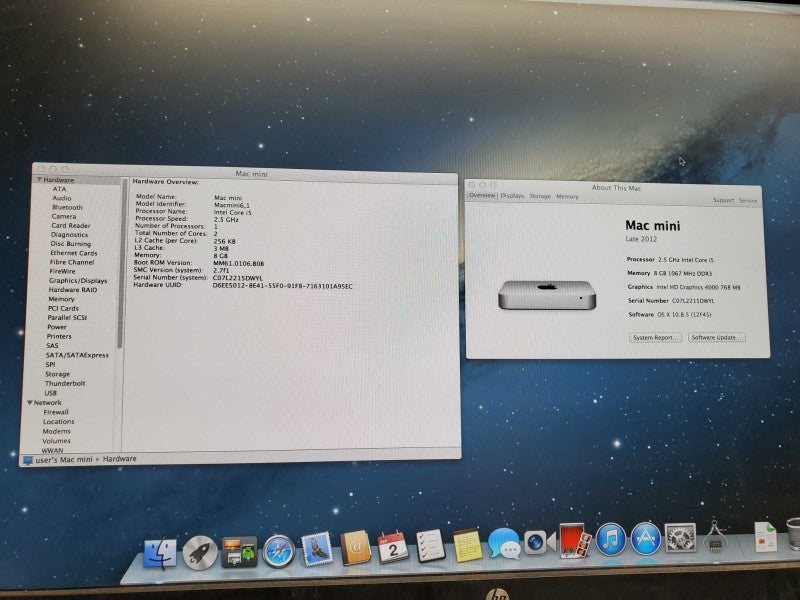This screenshot has width=800, height=600.
Task: Open System Preferences gear icon
Action: (680, 538)
